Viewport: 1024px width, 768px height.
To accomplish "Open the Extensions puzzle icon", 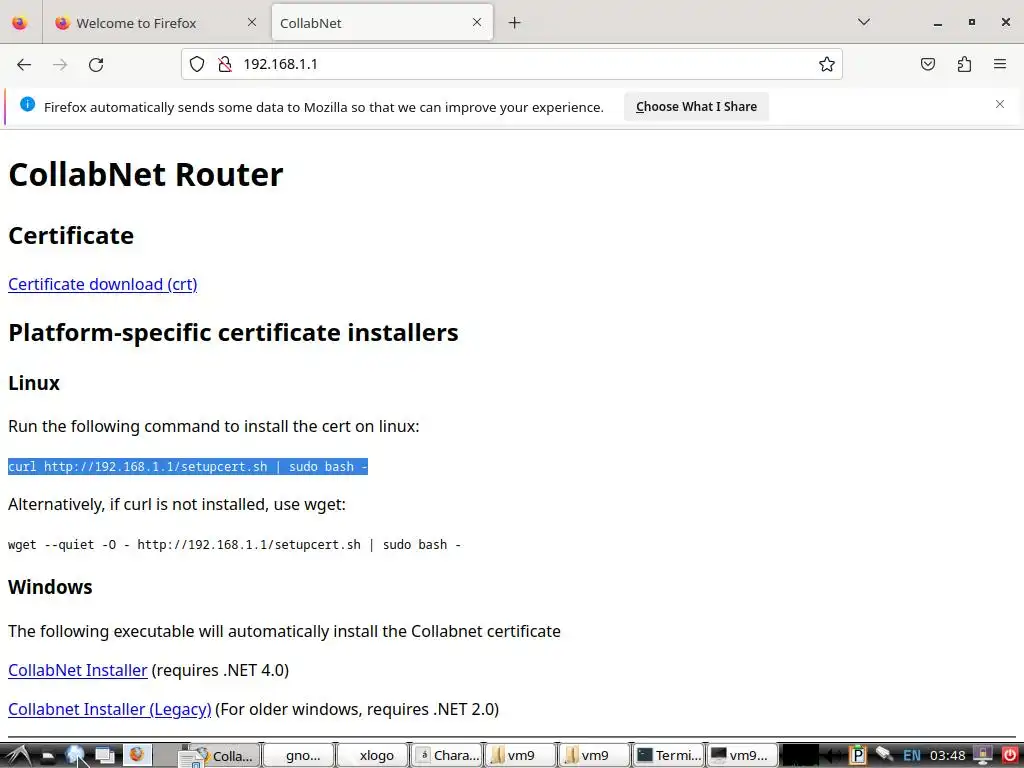I will pyautogui.click(x=964, y=64).
